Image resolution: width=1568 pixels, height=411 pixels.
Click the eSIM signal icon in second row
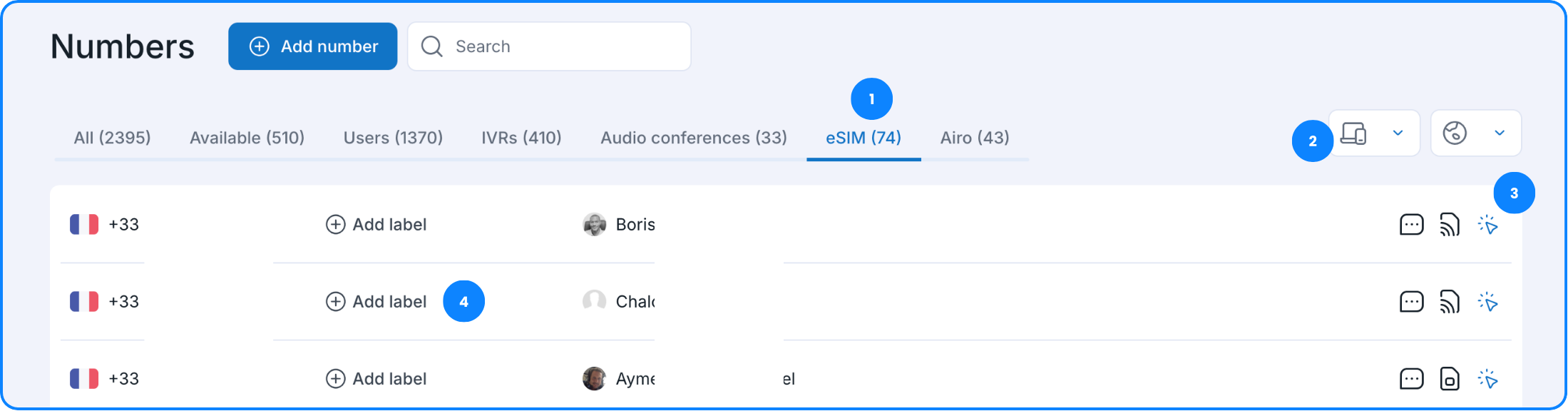pos(1449,302)
